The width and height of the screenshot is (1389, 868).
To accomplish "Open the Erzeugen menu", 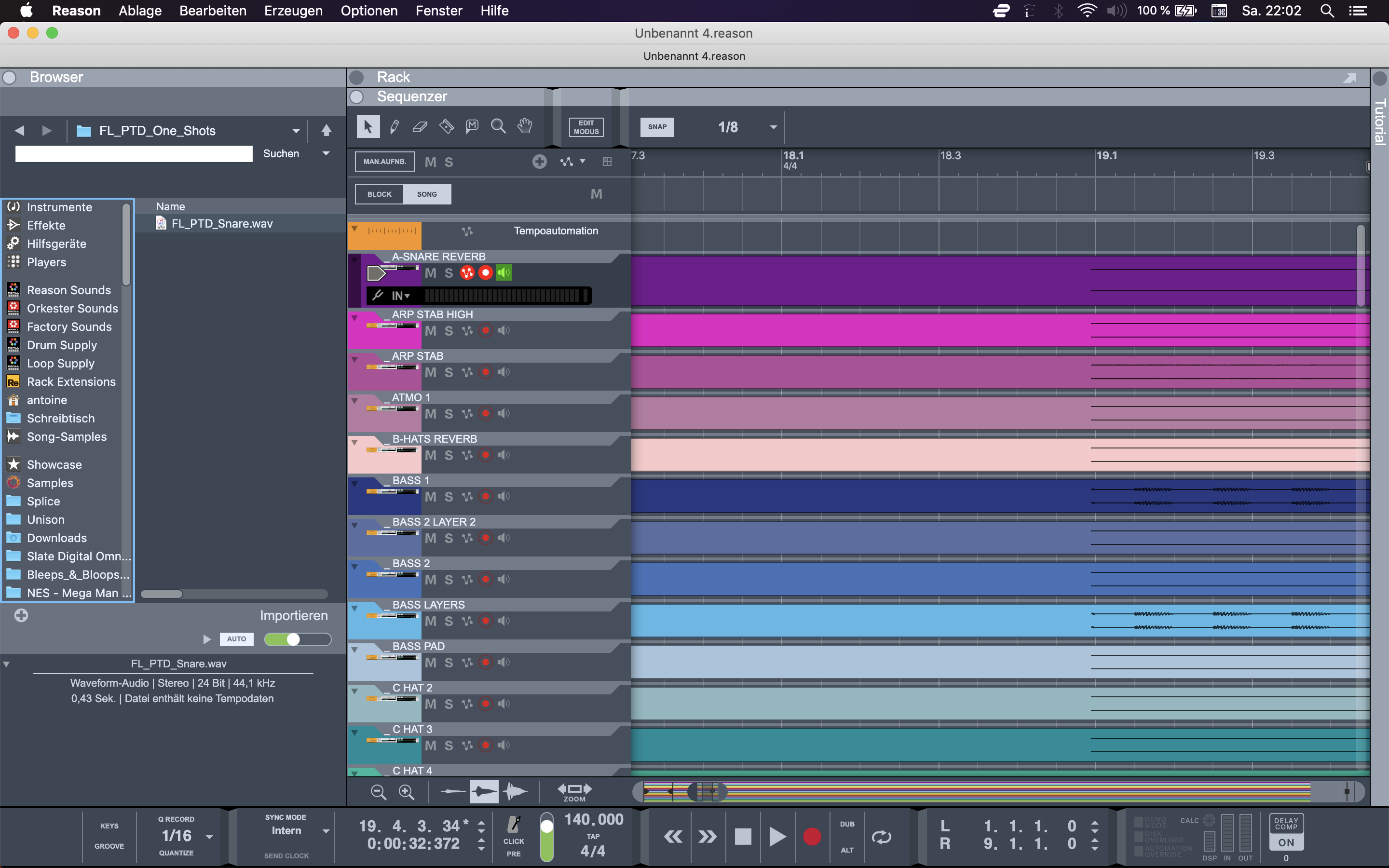I will pos(293,11).
